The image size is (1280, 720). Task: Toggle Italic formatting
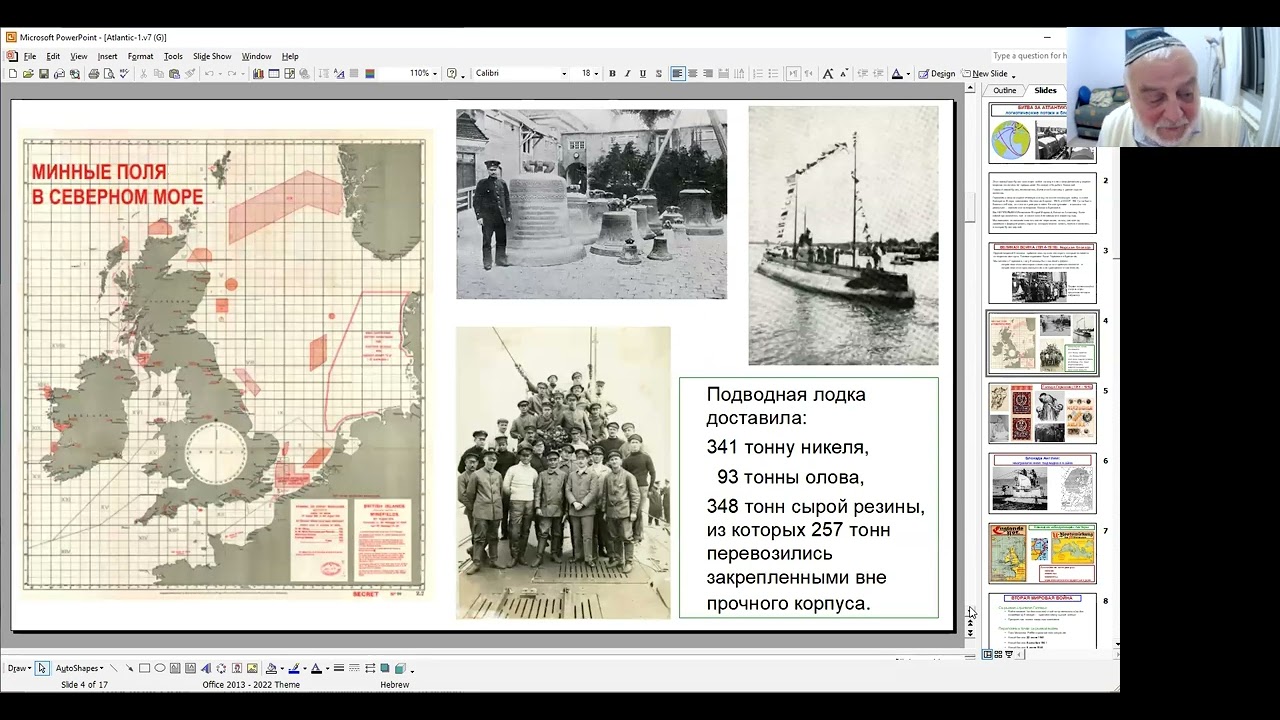tap(627, 73)
